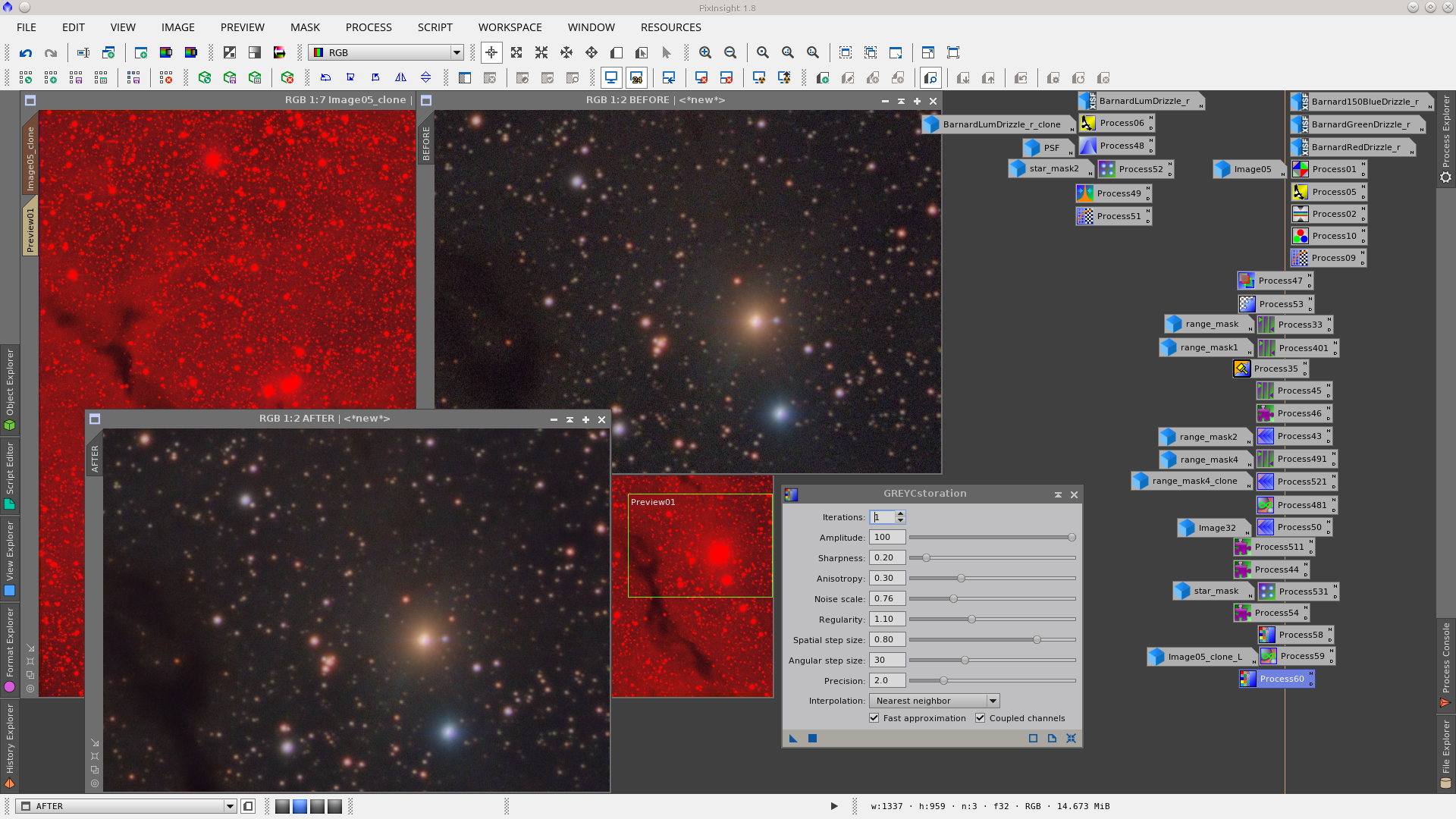Click the blue Apply Global square in GREYCstoration
1456x819 pixels.
812,739
